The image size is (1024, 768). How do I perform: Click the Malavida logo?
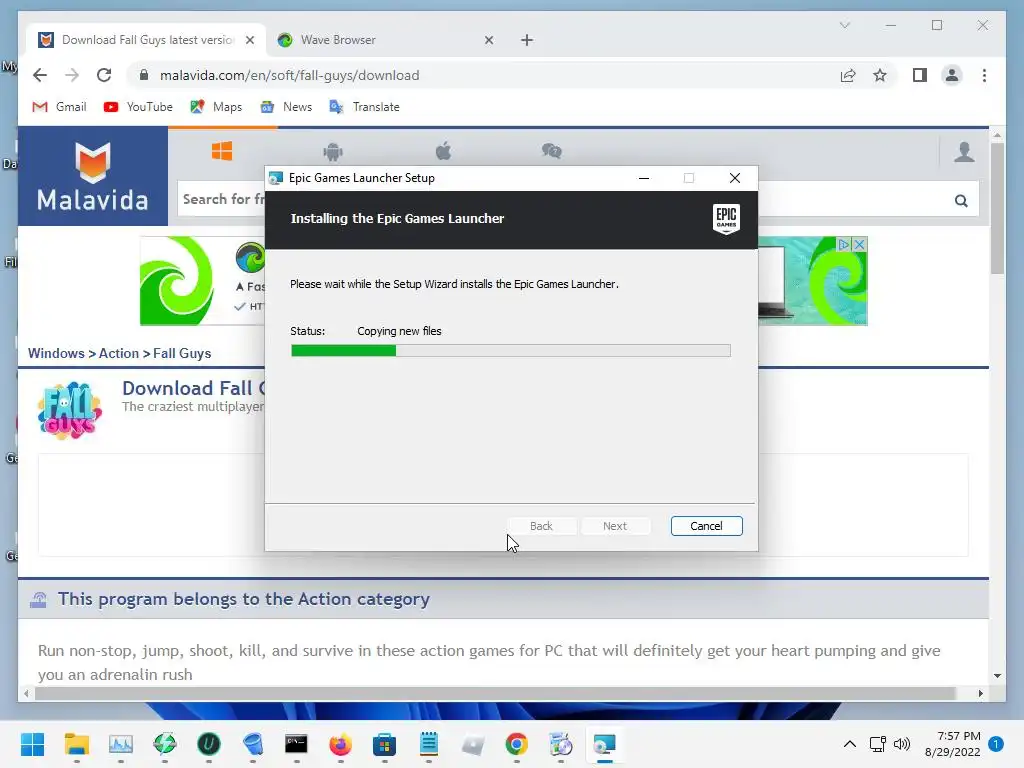93,176
